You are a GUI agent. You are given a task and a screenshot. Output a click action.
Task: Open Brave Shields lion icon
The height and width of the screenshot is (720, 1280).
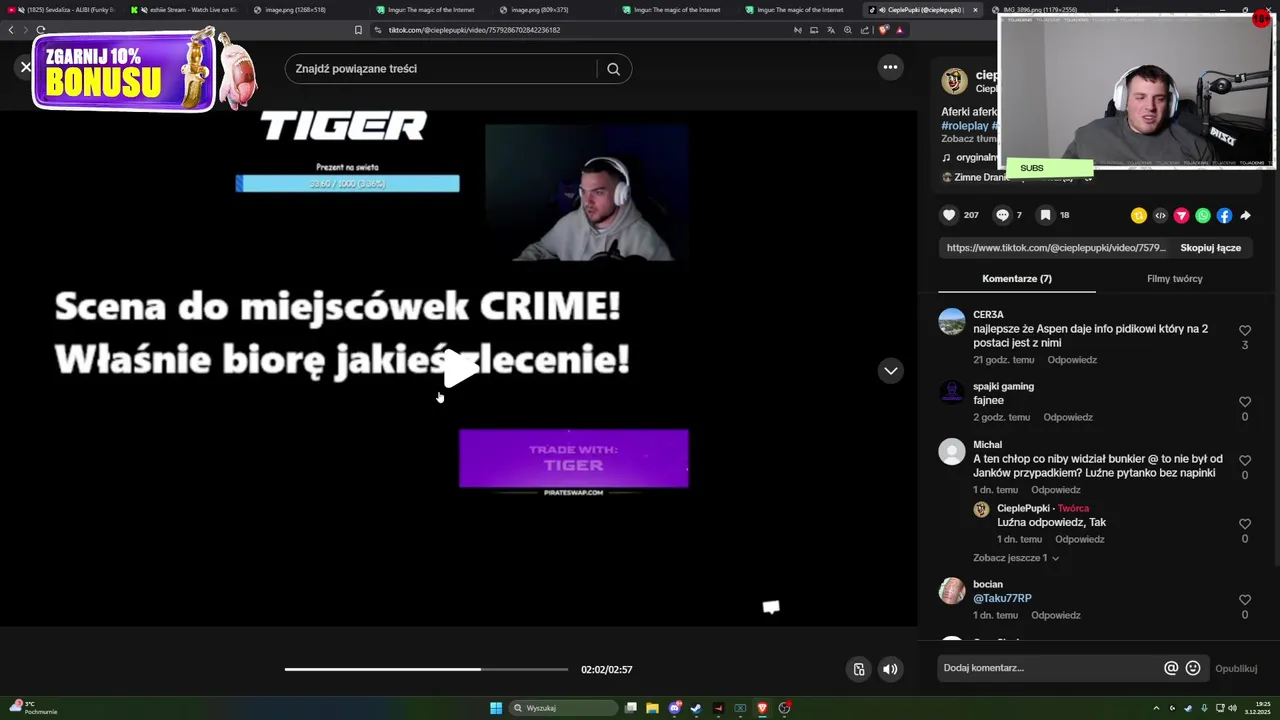click(884, 30)
